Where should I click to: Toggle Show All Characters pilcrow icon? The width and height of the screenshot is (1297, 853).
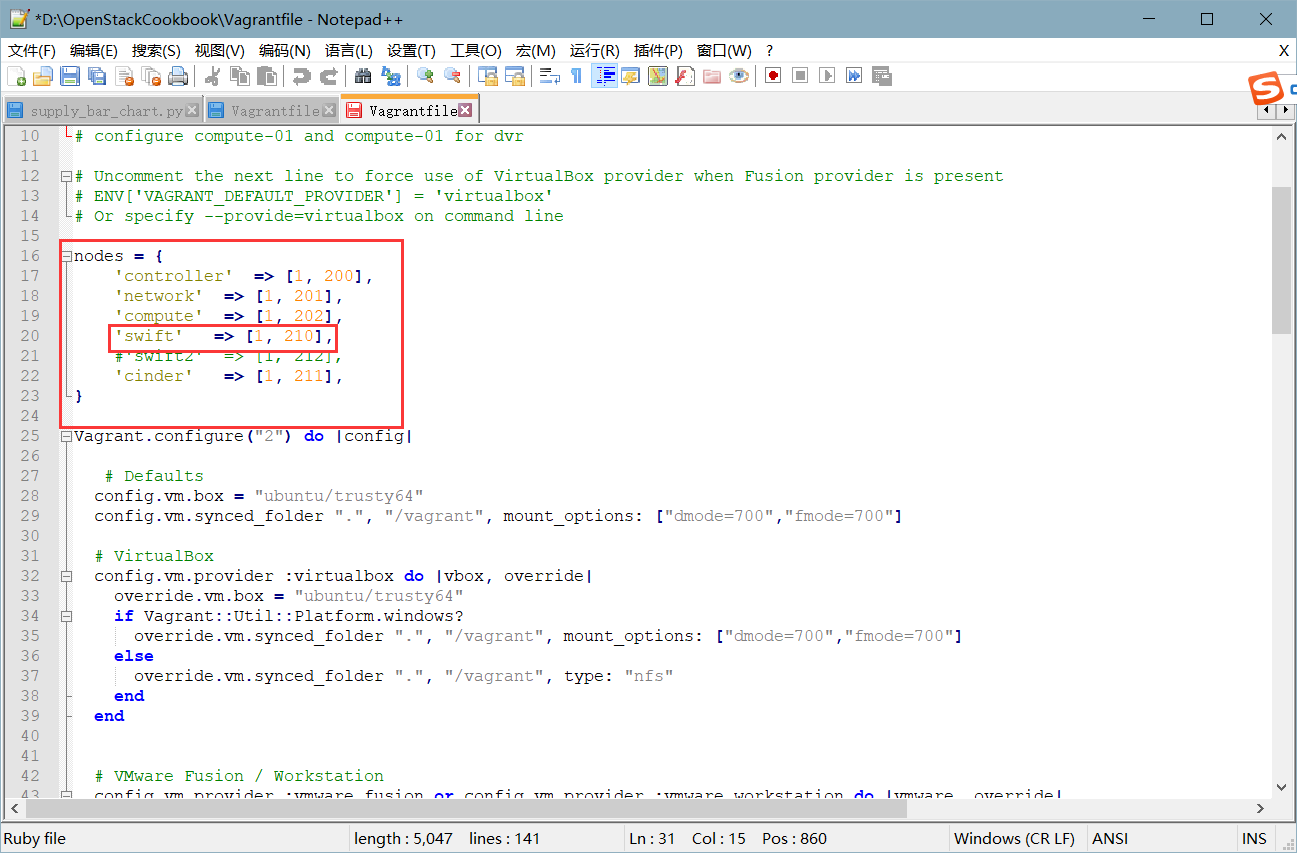coord(576,76)
